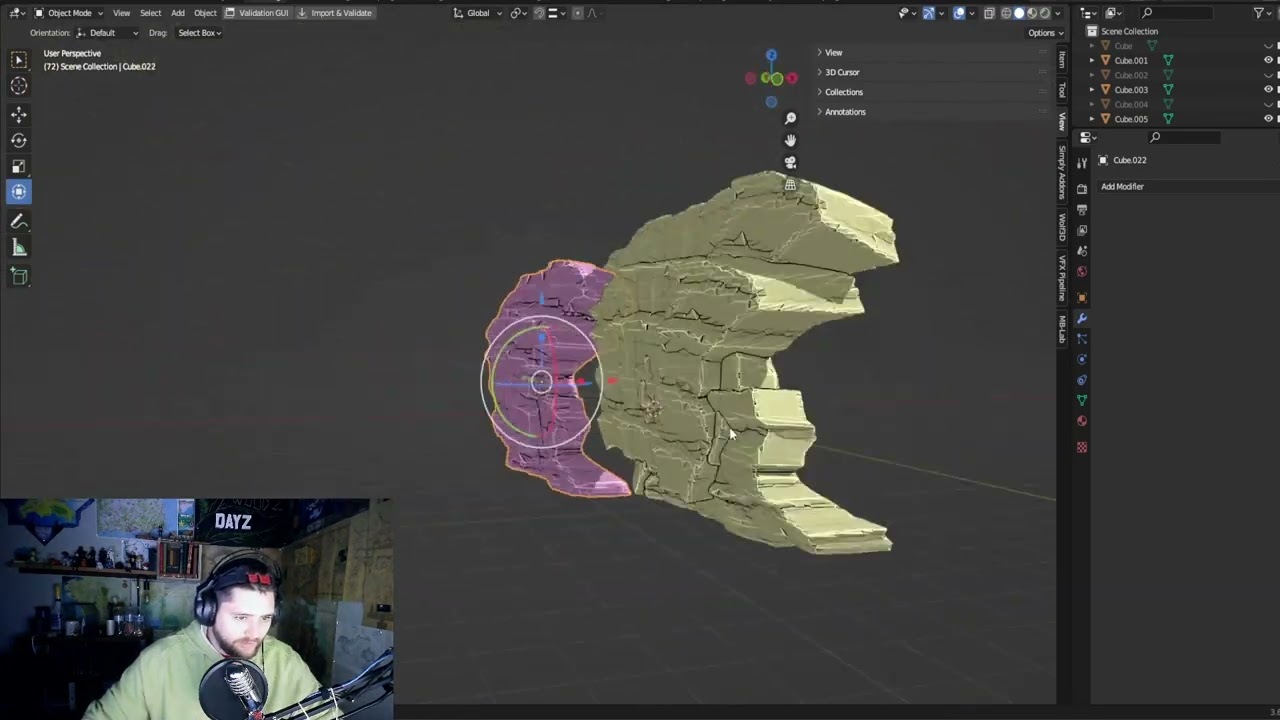
Task: Expand the Cube.001 tree item
Action: (x=1092, y=60)
